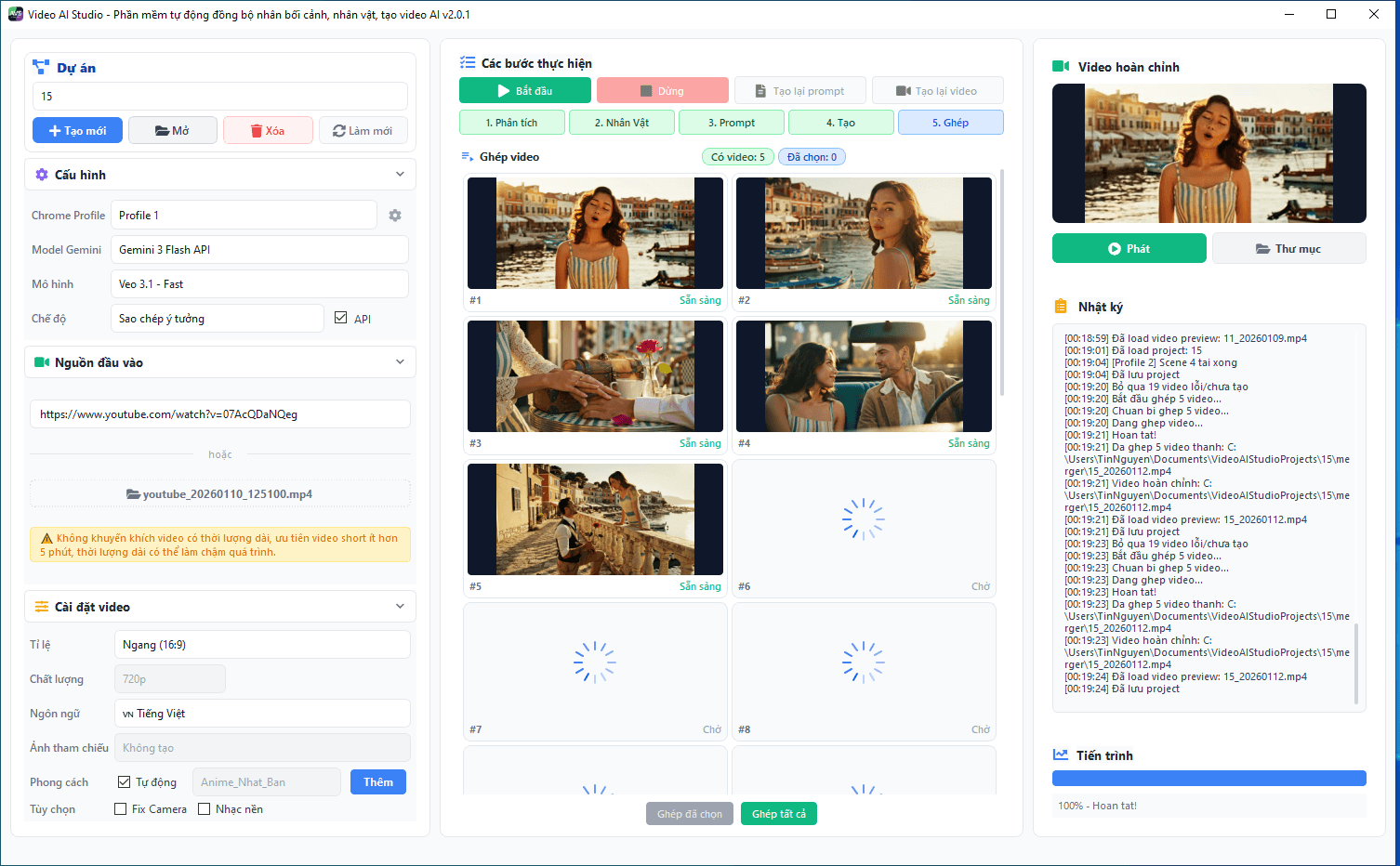Viewport: 1400px width, 866px height.
Task: Select video thumbnail #1 marked Sẵn sàng
Action: click(594, 233)
